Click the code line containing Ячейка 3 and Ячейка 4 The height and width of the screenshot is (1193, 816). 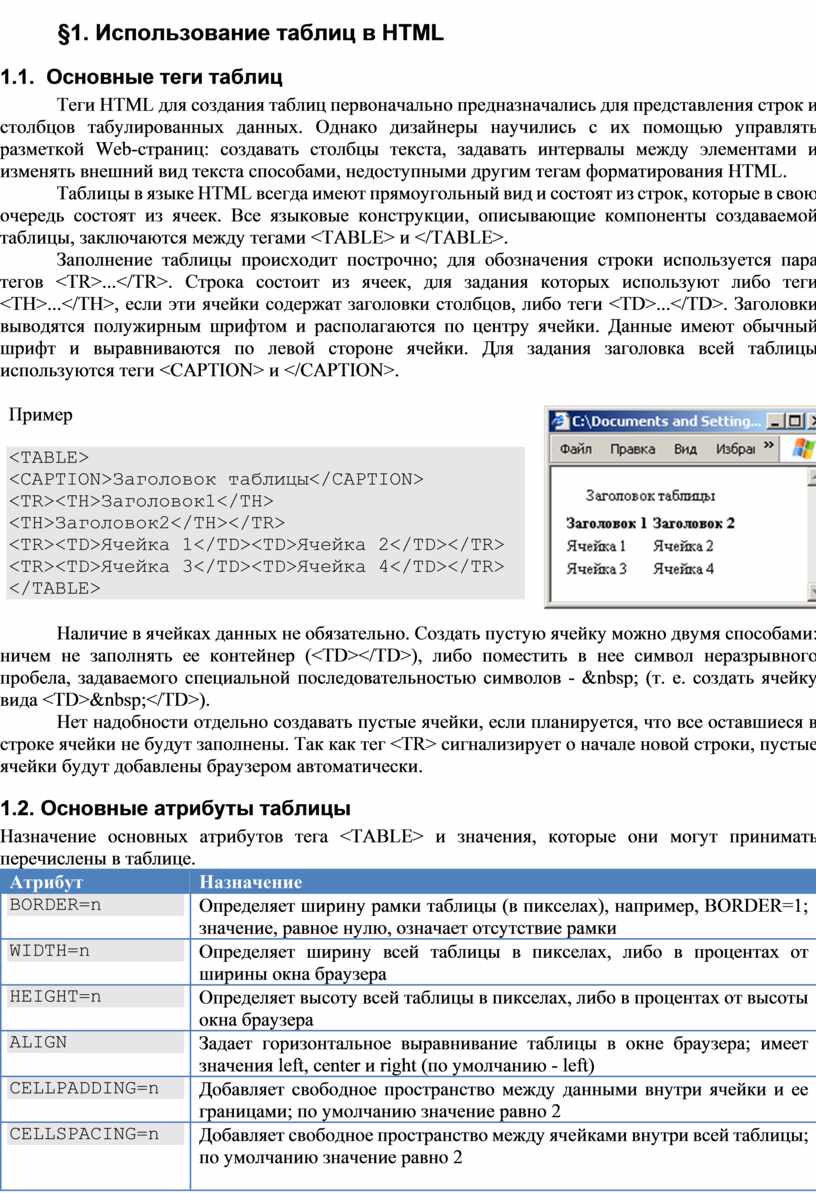(257, 567)
